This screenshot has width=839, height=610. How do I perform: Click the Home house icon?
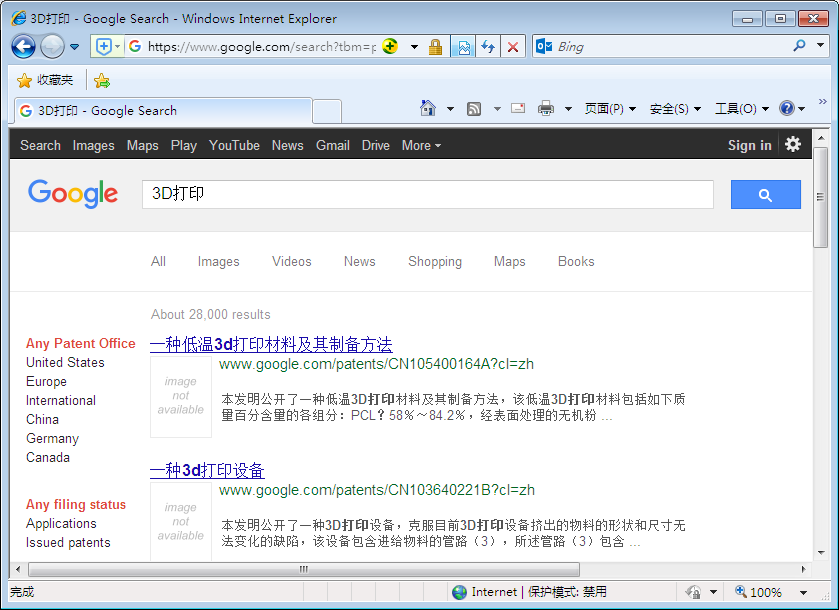click(428, 108)
